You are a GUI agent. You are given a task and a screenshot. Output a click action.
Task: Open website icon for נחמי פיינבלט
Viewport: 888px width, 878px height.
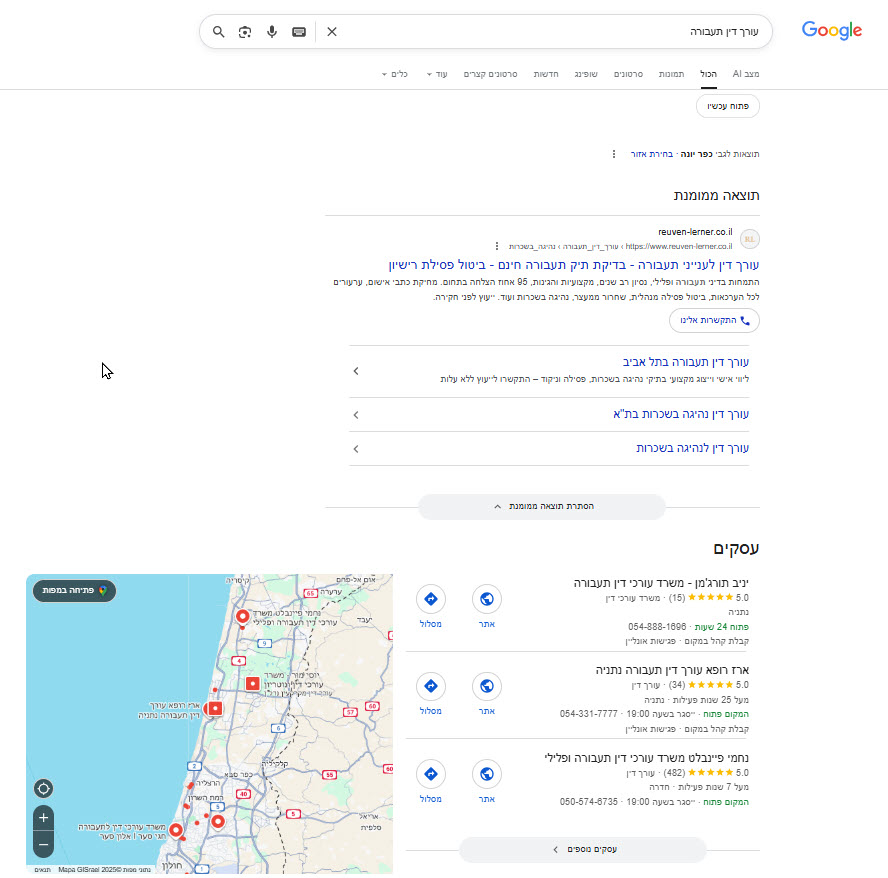pyautogui.click(x=486, y=774)
